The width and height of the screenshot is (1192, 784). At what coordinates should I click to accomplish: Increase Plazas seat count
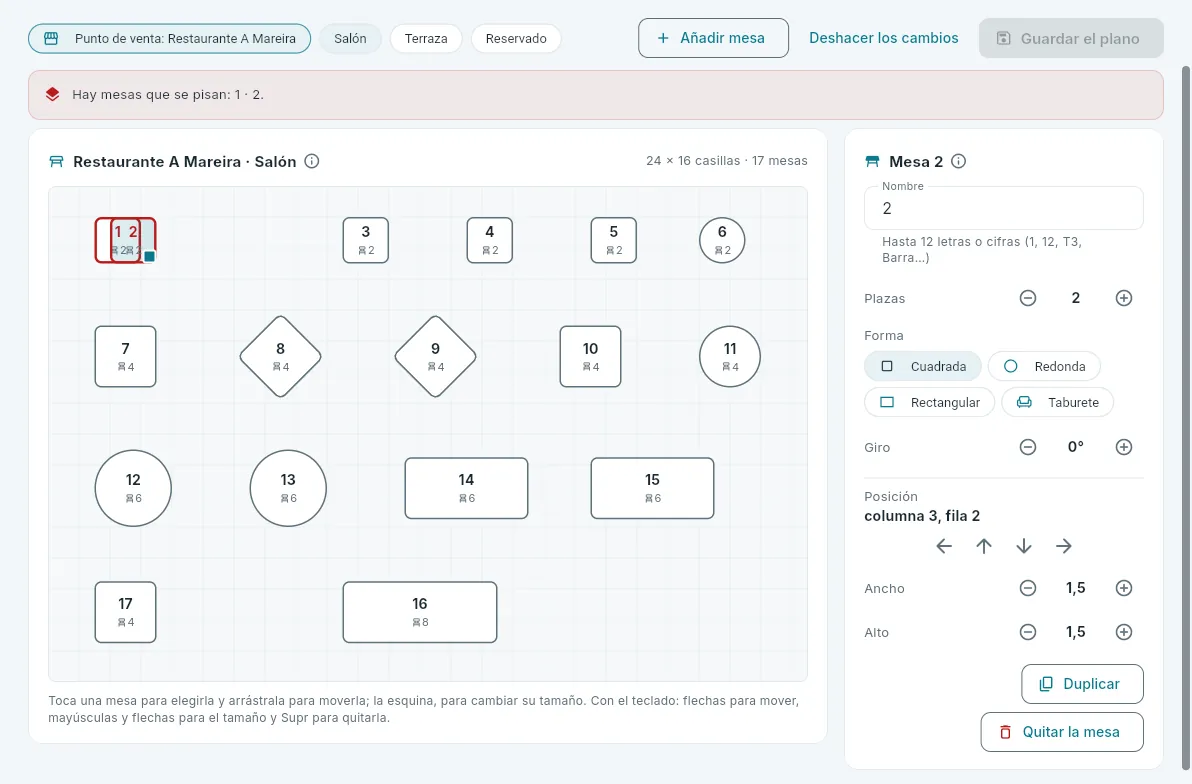[1124, 298]
